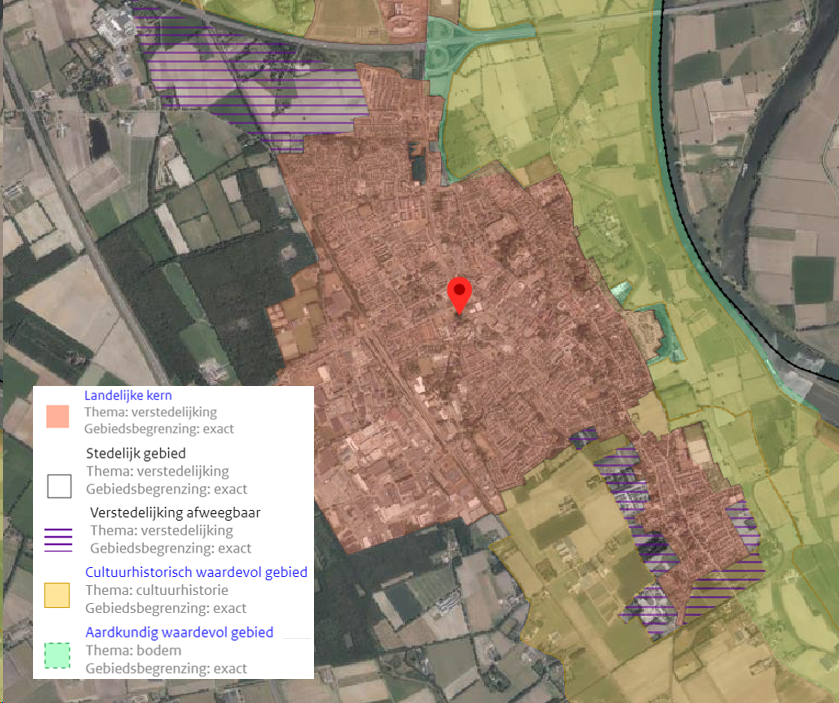The image size is (839, 703).
Task: Click 'Thema: verstedelijking' under Verstedelijking afweegbaar
Action: [162, 530]
